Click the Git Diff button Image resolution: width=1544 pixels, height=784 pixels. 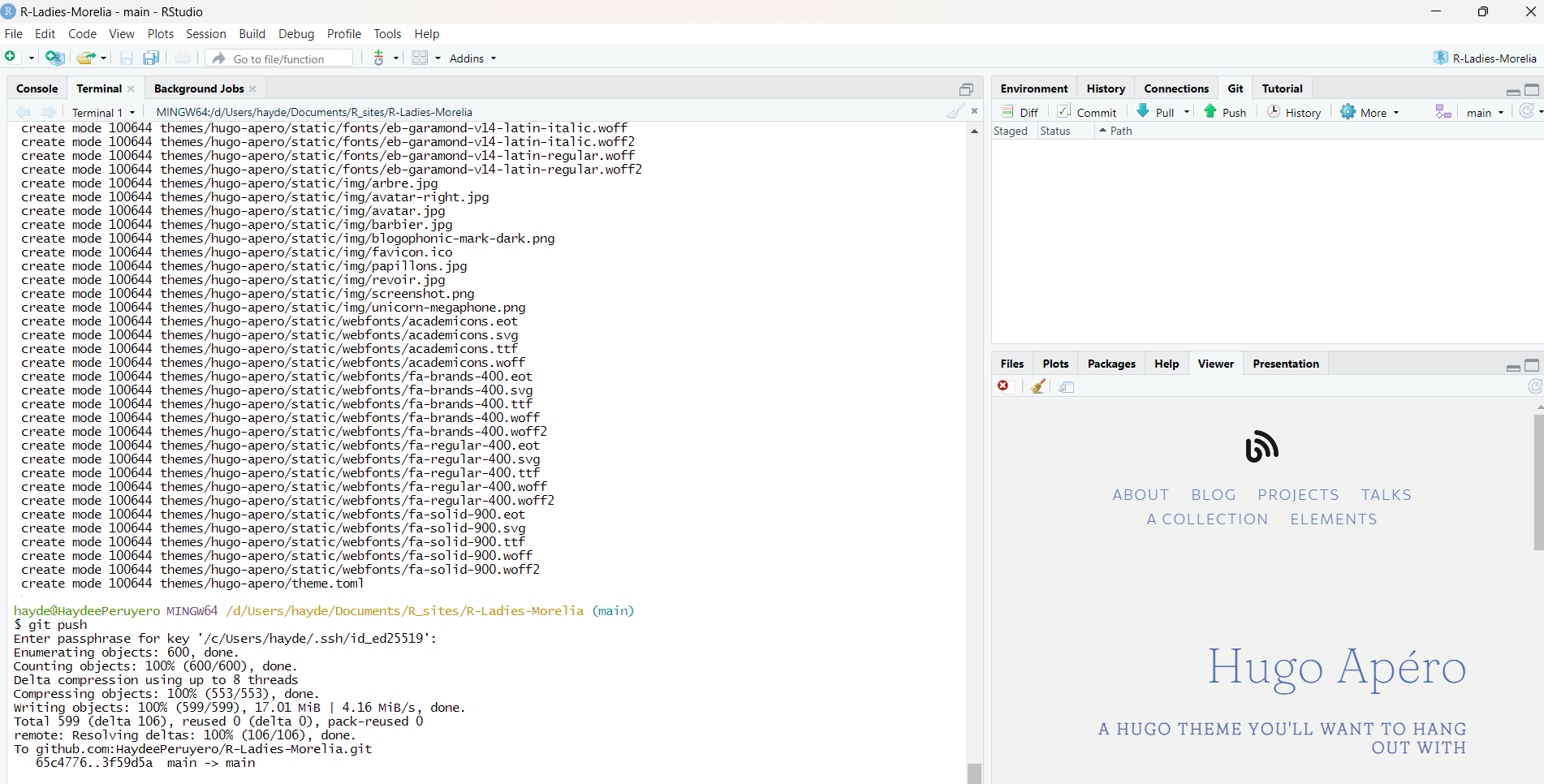(x=1020, y=112)
